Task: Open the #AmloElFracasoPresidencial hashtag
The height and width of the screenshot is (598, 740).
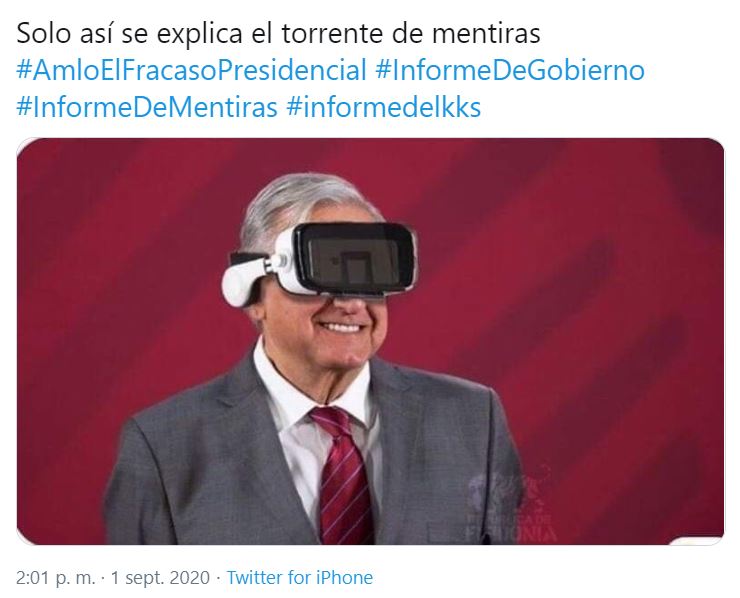Action: (191, 70)
